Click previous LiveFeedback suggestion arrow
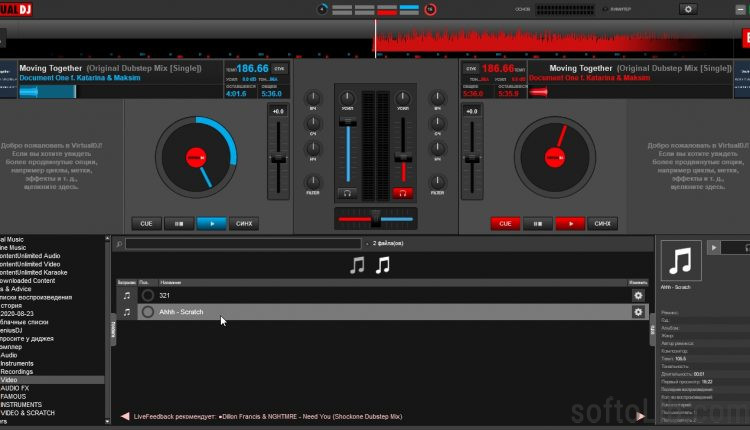Viewport: 750px width, 430px height. point(125,416)
